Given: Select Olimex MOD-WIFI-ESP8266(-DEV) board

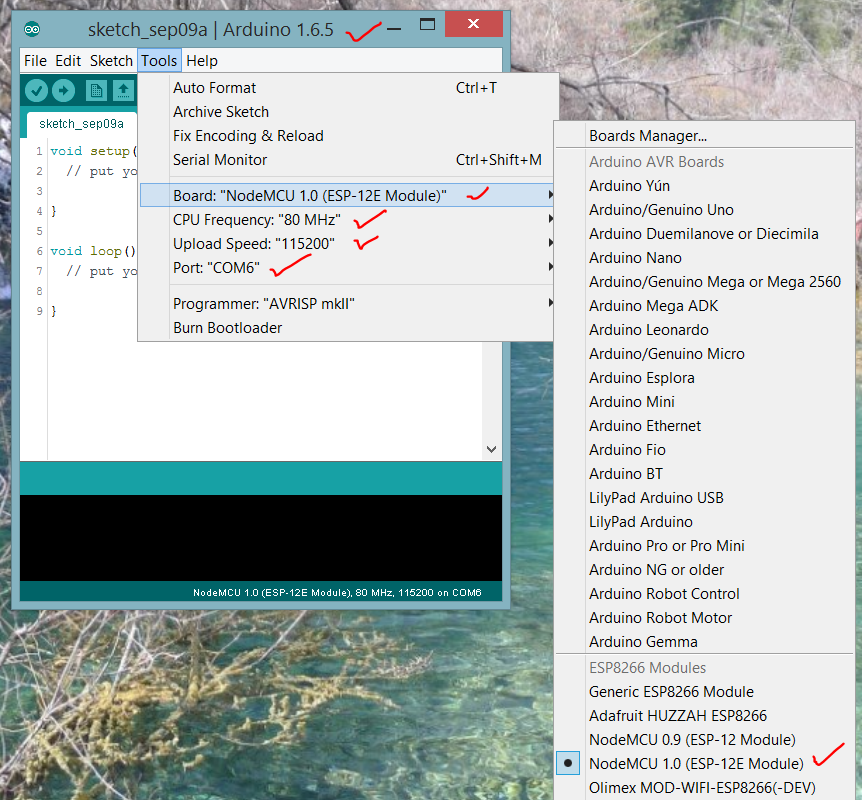Looking at the screenshot, I should 704,788.
